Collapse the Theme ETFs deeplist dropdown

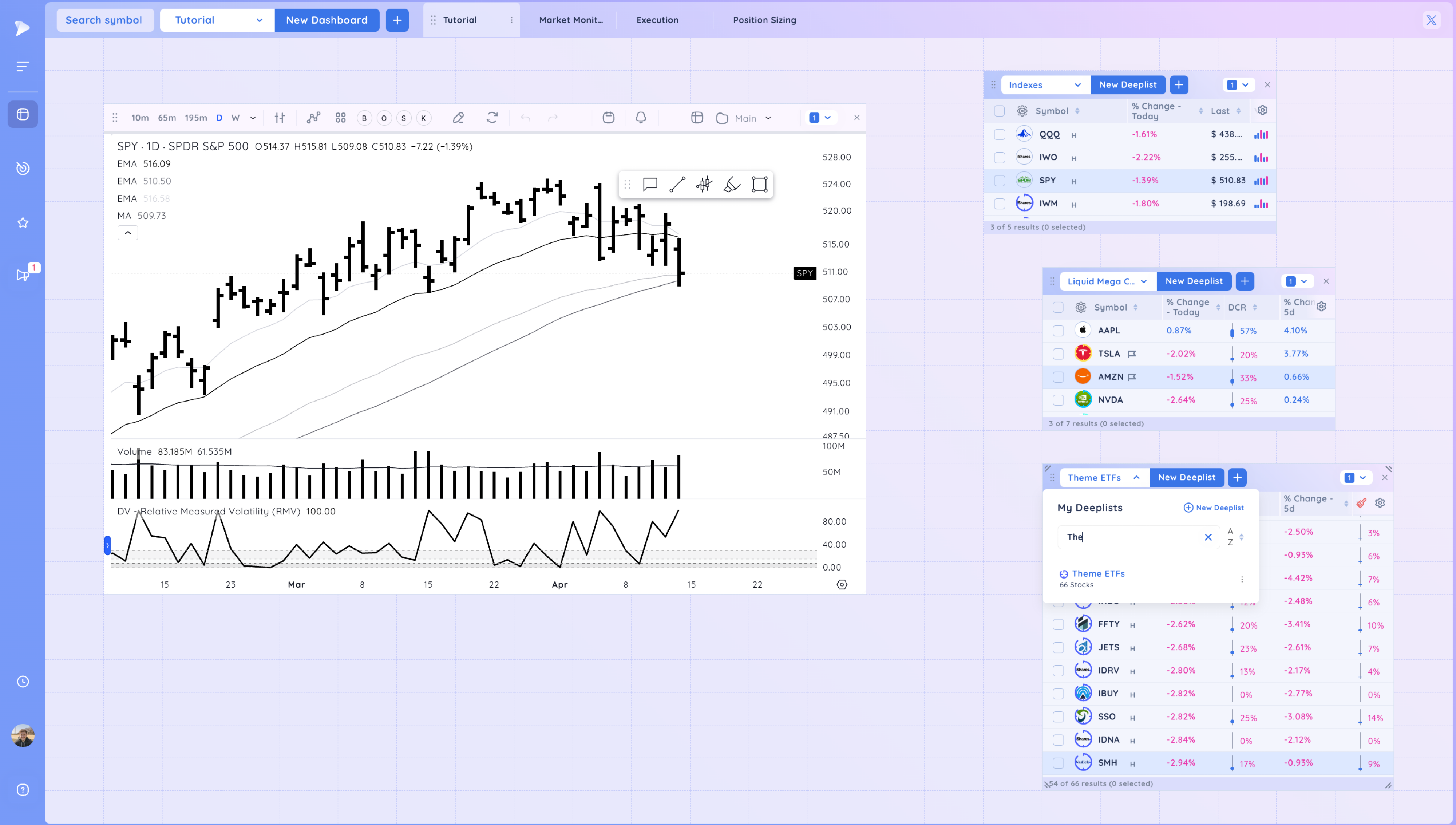coord(1104,478)
